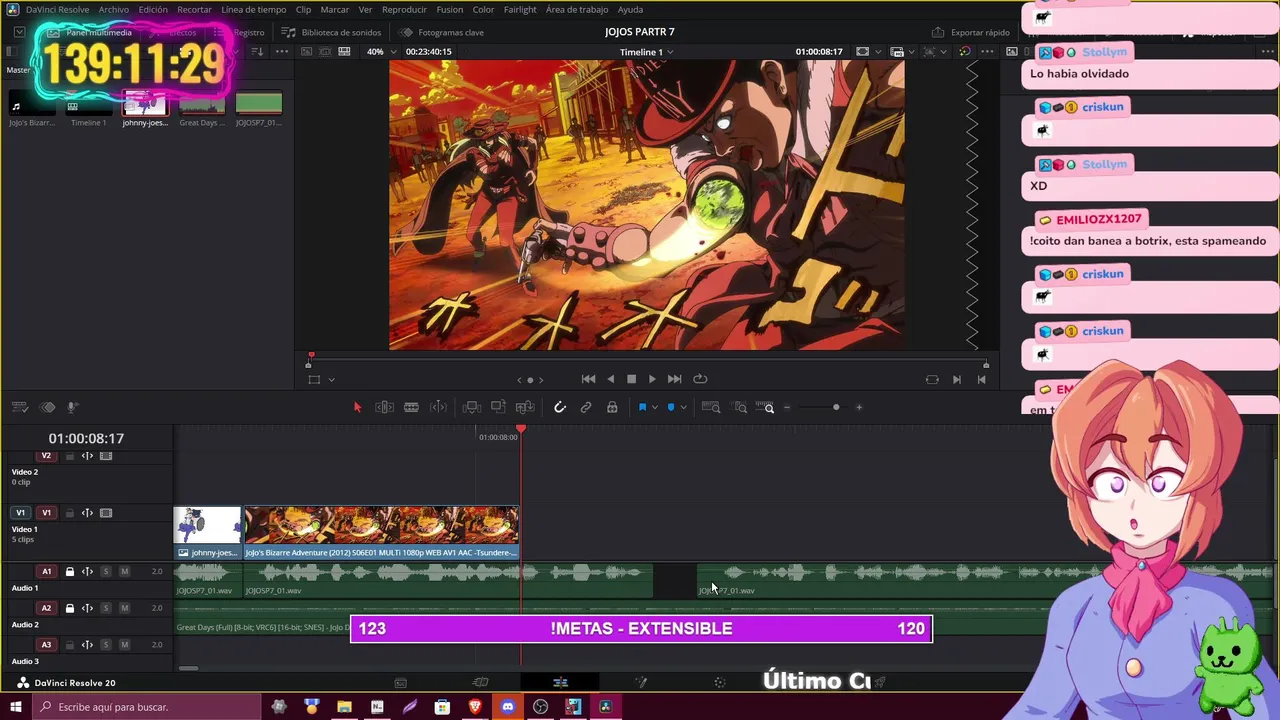Go to last frame in viewer
Viewport: 1280px width, 720px height.
click(x=674, y=379)
